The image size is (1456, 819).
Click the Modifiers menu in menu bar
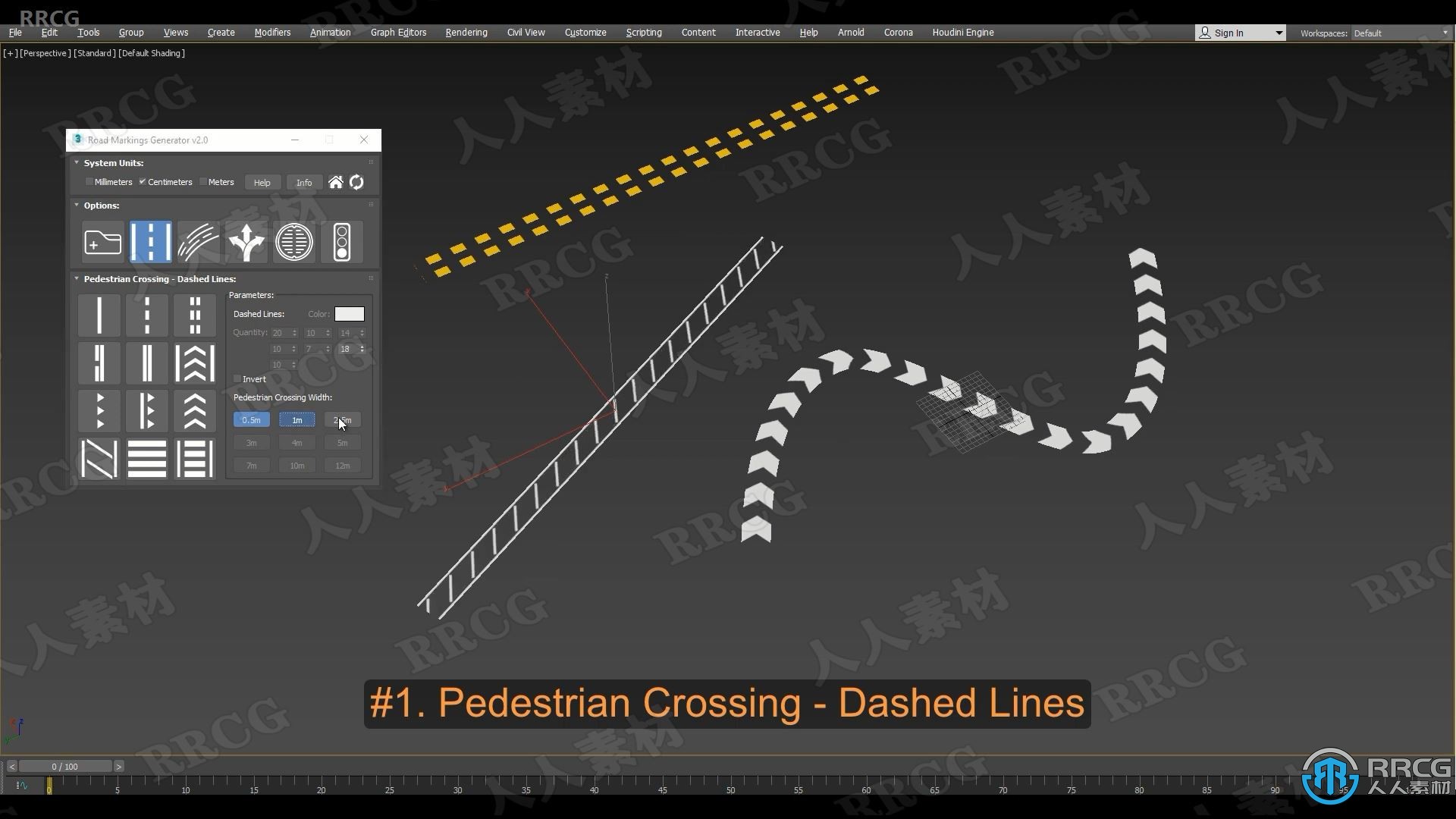[x=271, y=32]
